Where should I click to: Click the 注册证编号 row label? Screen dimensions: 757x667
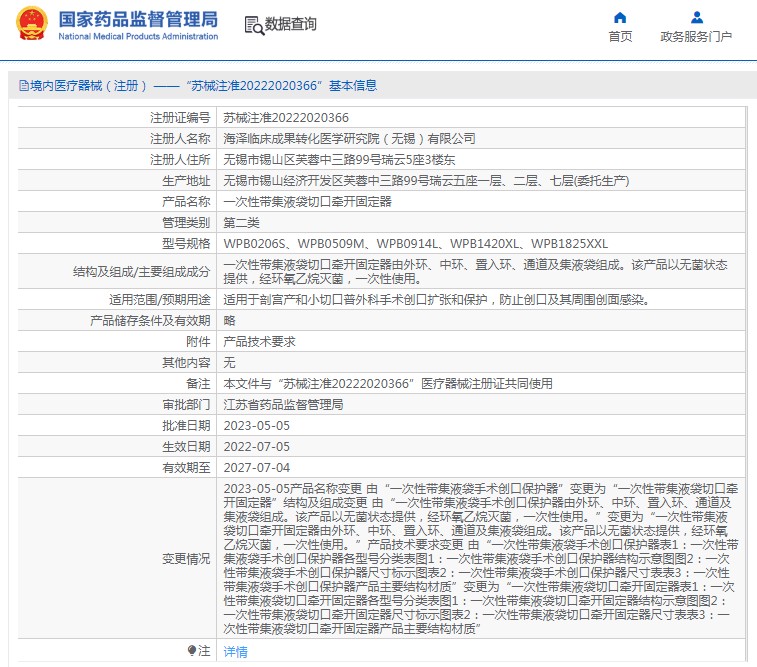[x=180, y=118]
